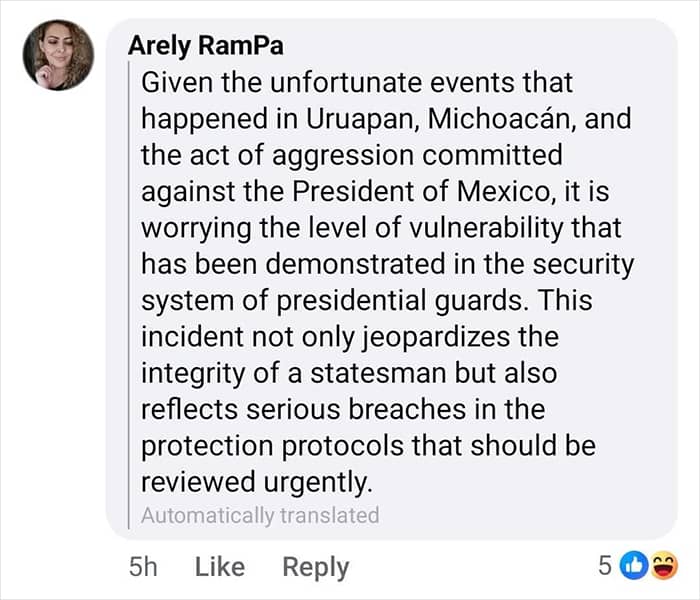Click the phrase President of Mexico

point(421,192)
